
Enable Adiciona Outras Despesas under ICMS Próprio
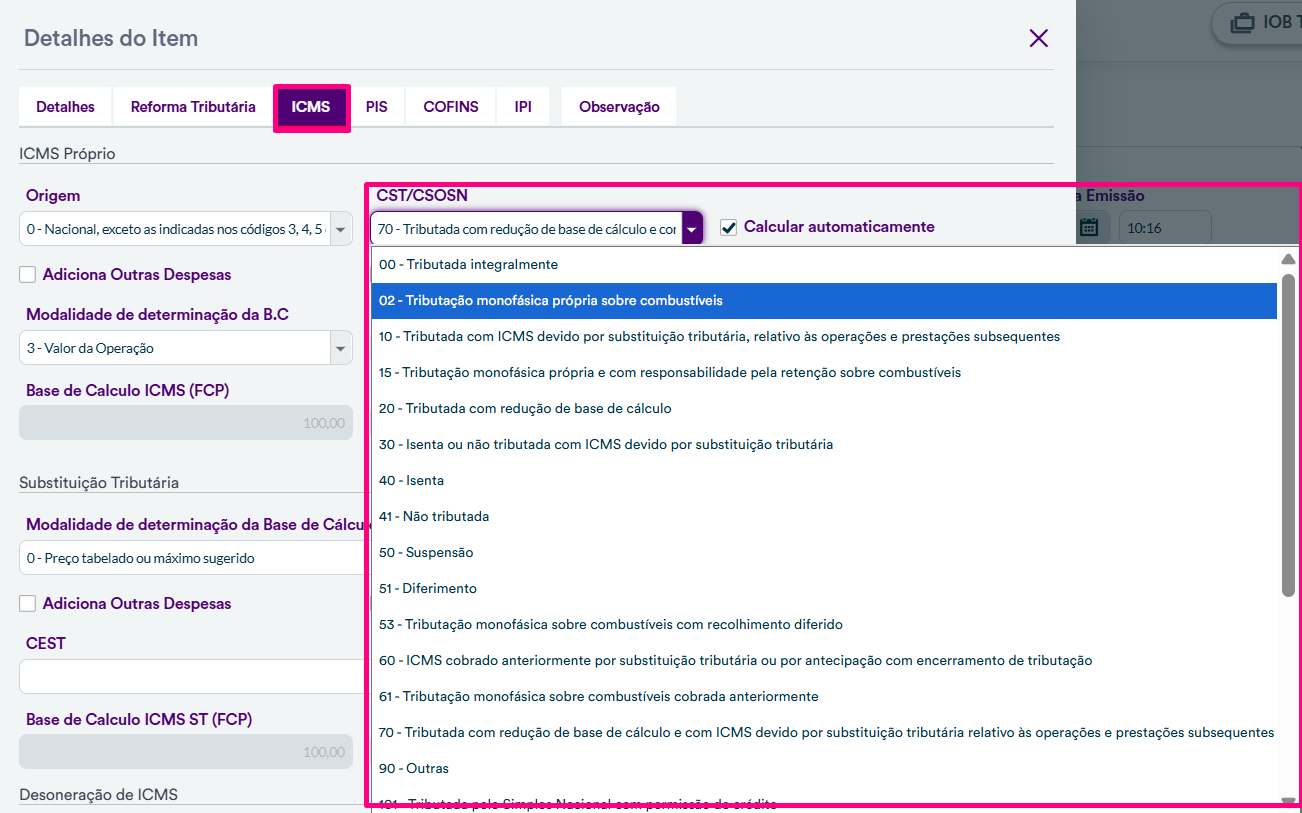coord(28,275)
